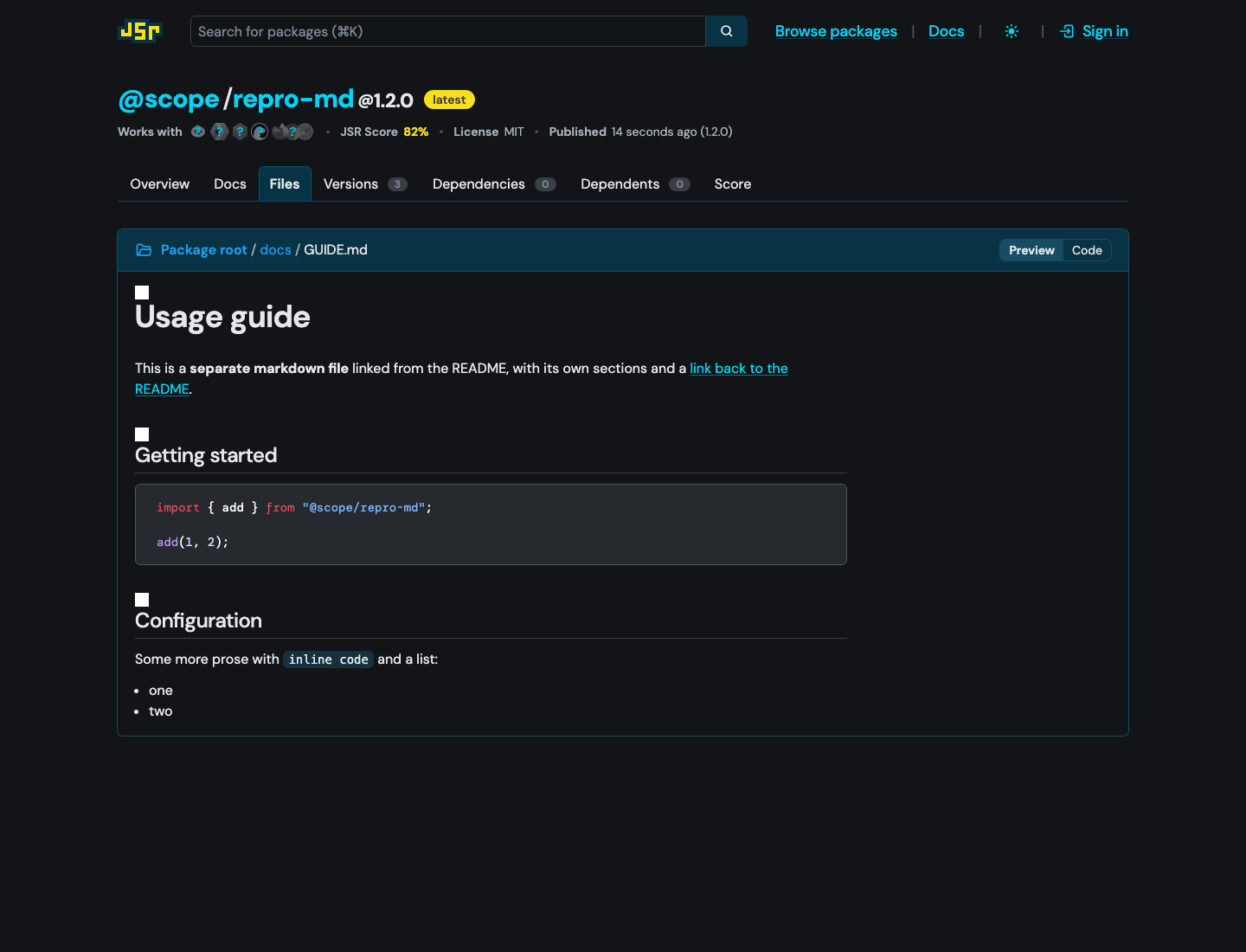Click the 'Getting started' heading
The width and height of the screenshot is (1246, 952).
click(206, 455)
